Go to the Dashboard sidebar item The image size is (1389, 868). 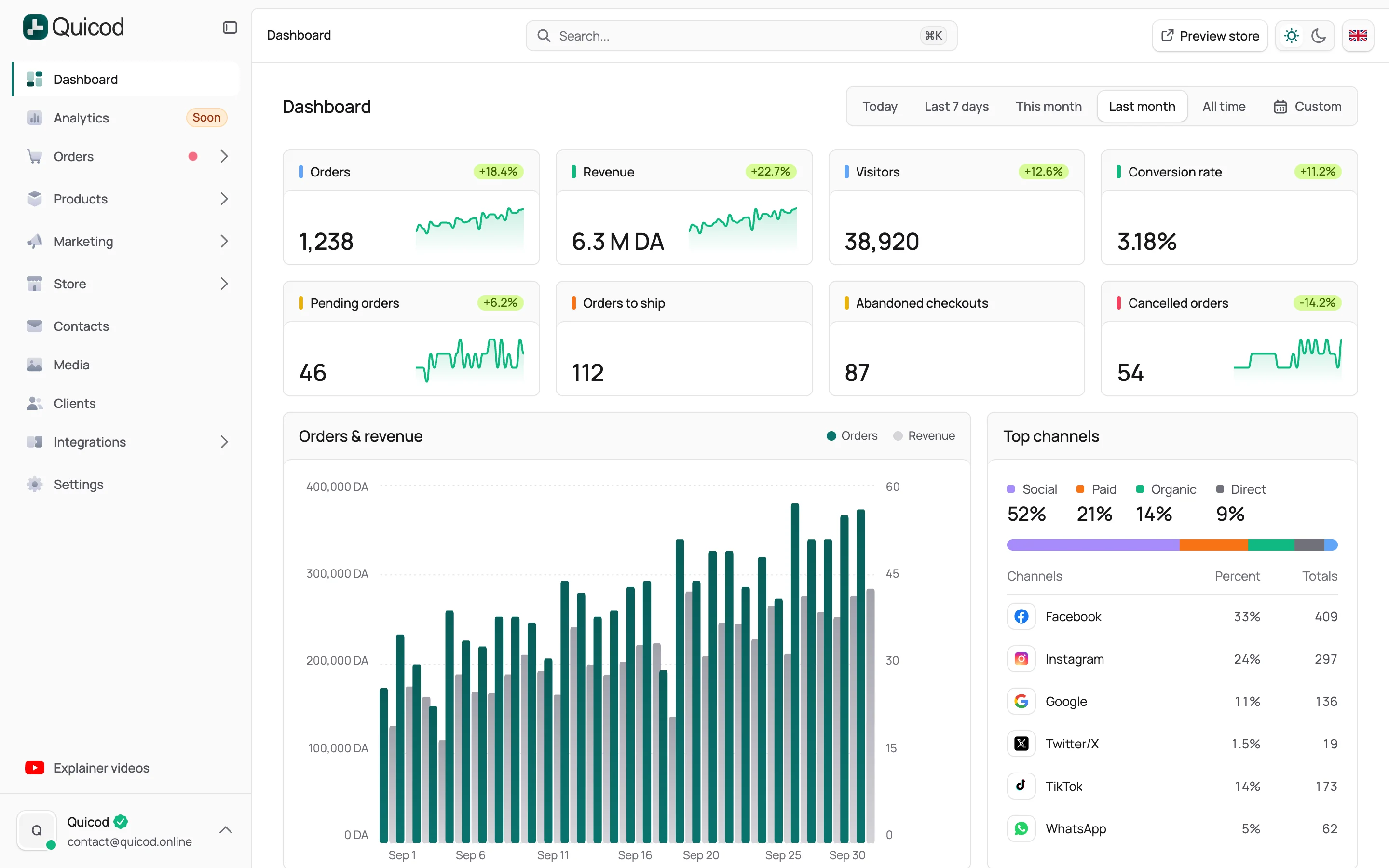click(125, 79)
